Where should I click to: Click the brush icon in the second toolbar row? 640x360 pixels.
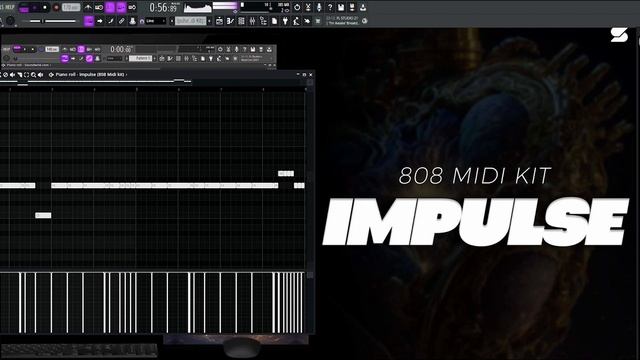pyautogui.click(x=111, y=21)
